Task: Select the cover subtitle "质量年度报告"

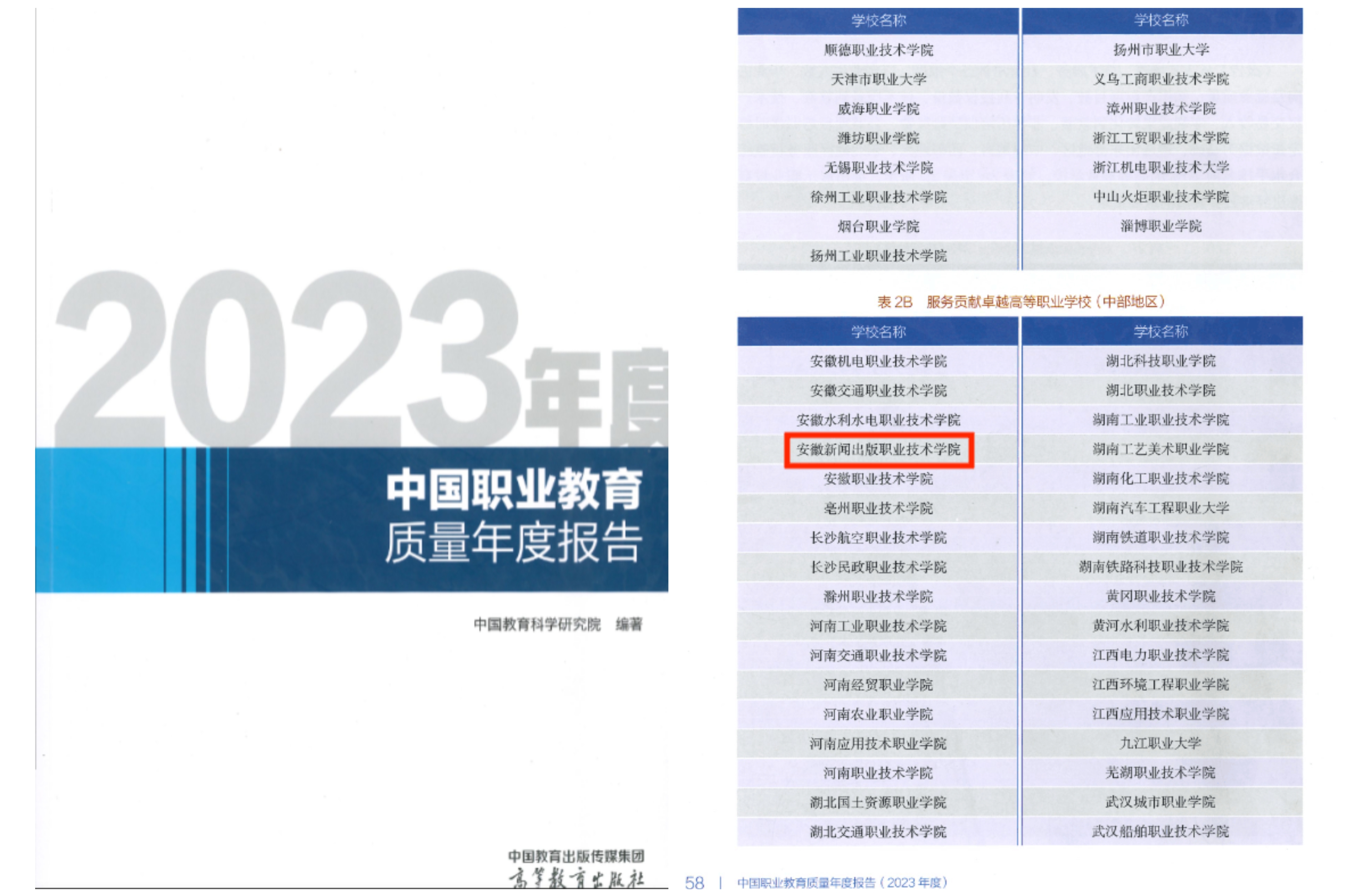Action: click(513, 542)
